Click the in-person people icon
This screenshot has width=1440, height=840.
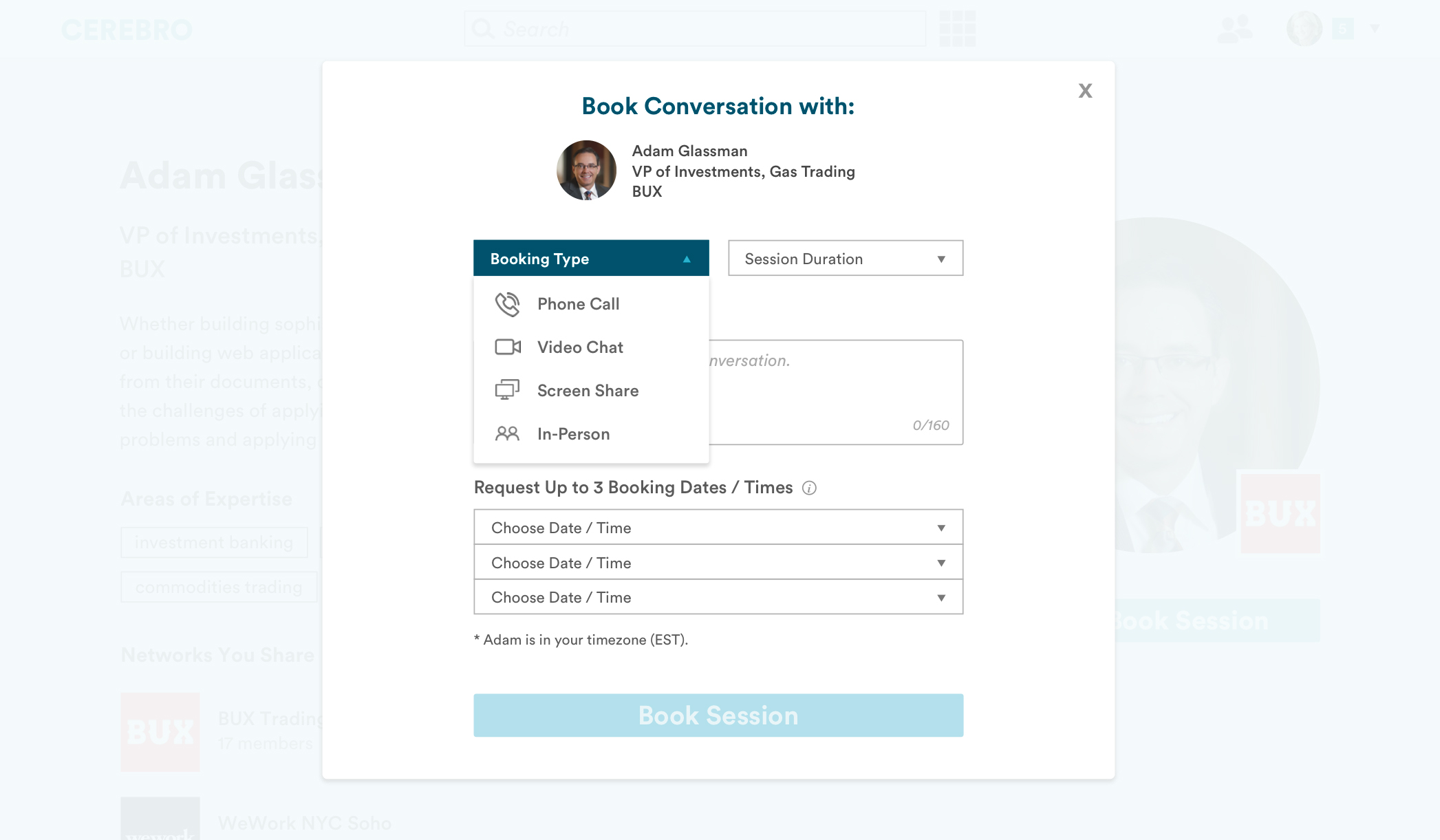click(x=507, y=433)
